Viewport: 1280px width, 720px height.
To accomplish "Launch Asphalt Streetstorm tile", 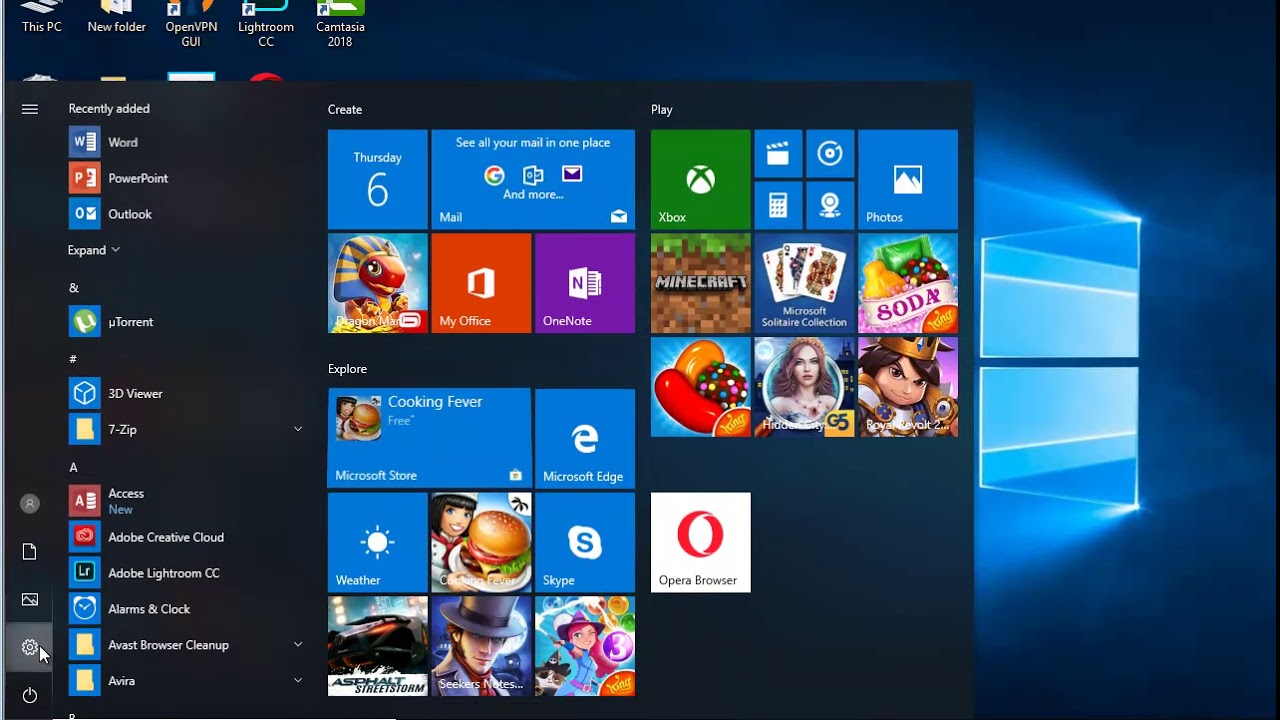I will coord(378,646).
